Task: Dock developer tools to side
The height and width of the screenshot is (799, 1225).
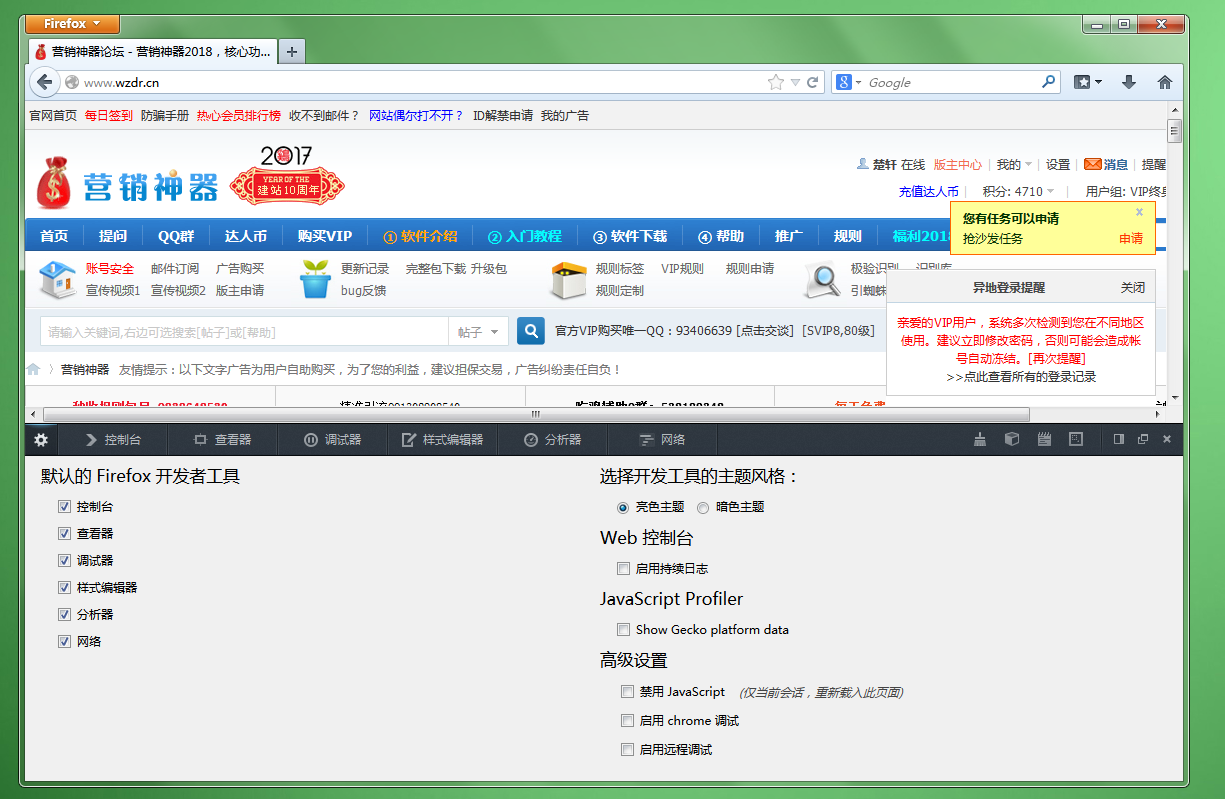Action: [x=1119, y=439]
